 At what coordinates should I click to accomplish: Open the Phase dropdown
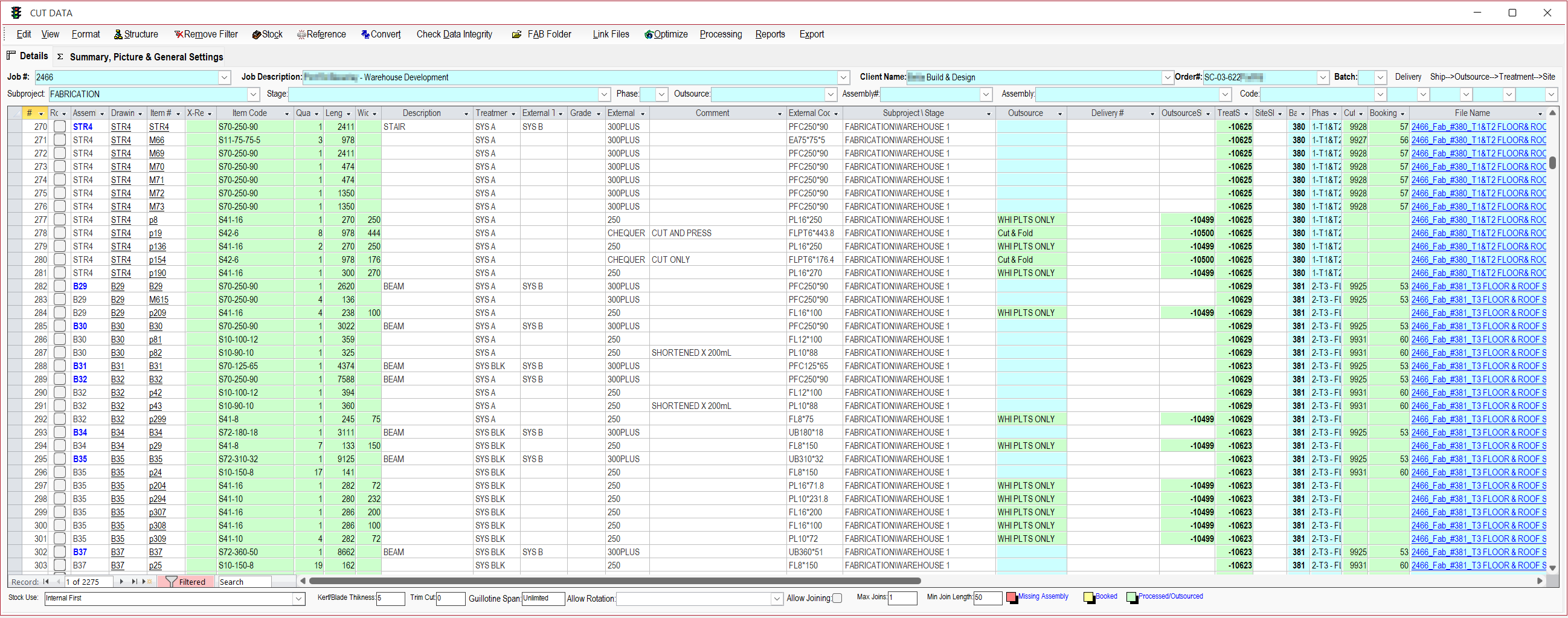click(x=661, y=94)
